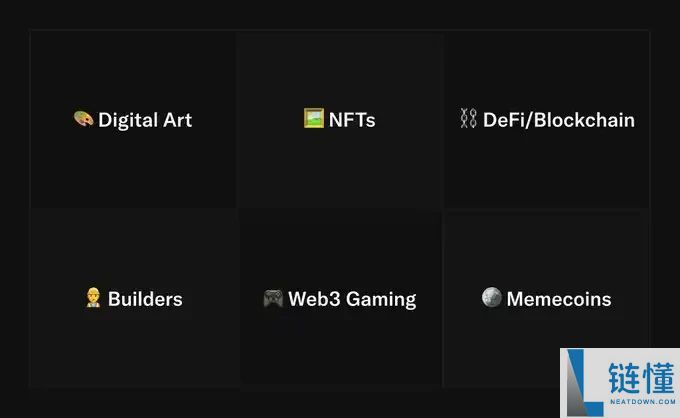Select the NFTs label text

(x=352, y=120)
